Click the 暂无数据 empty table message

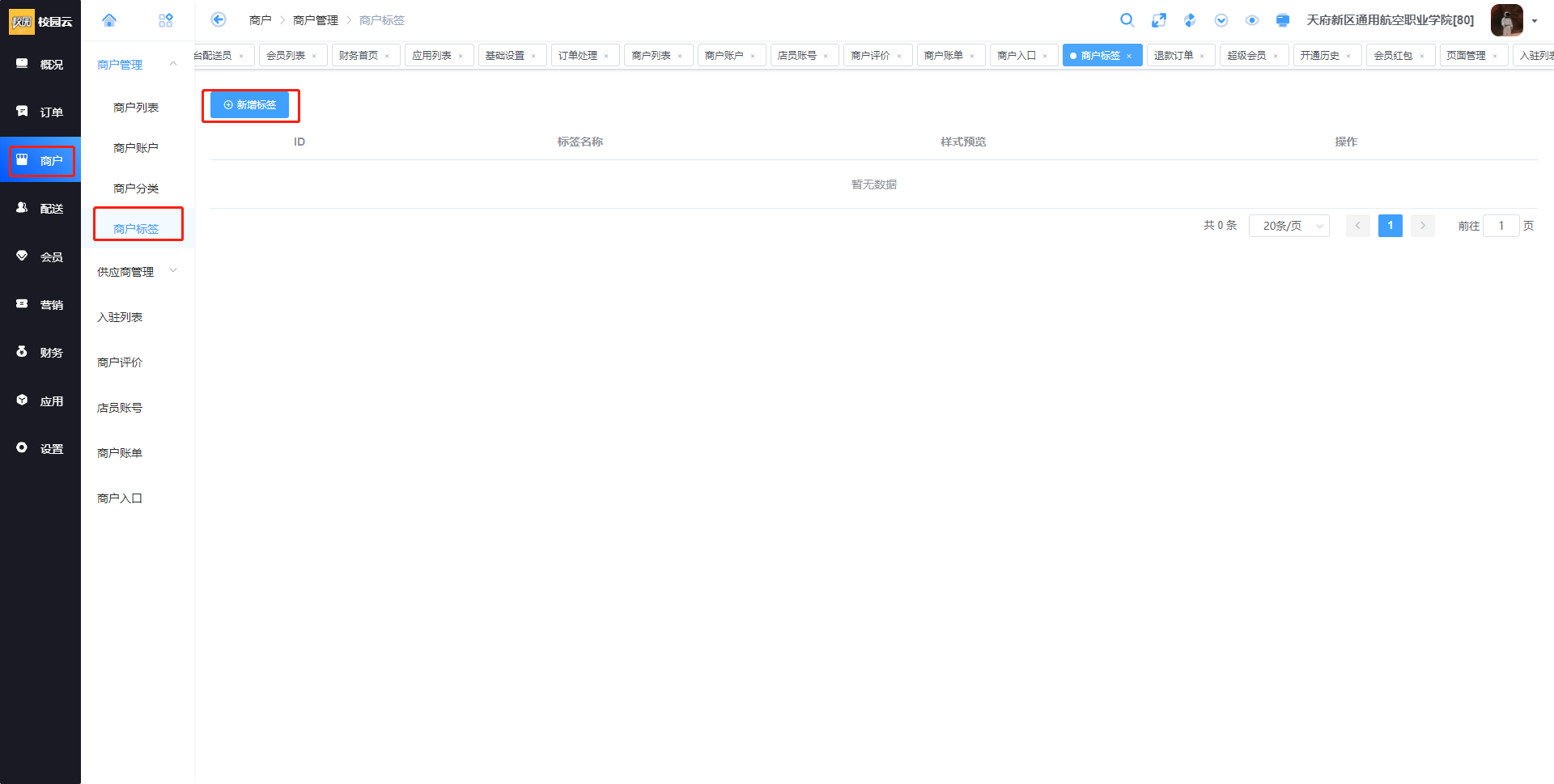874,184
